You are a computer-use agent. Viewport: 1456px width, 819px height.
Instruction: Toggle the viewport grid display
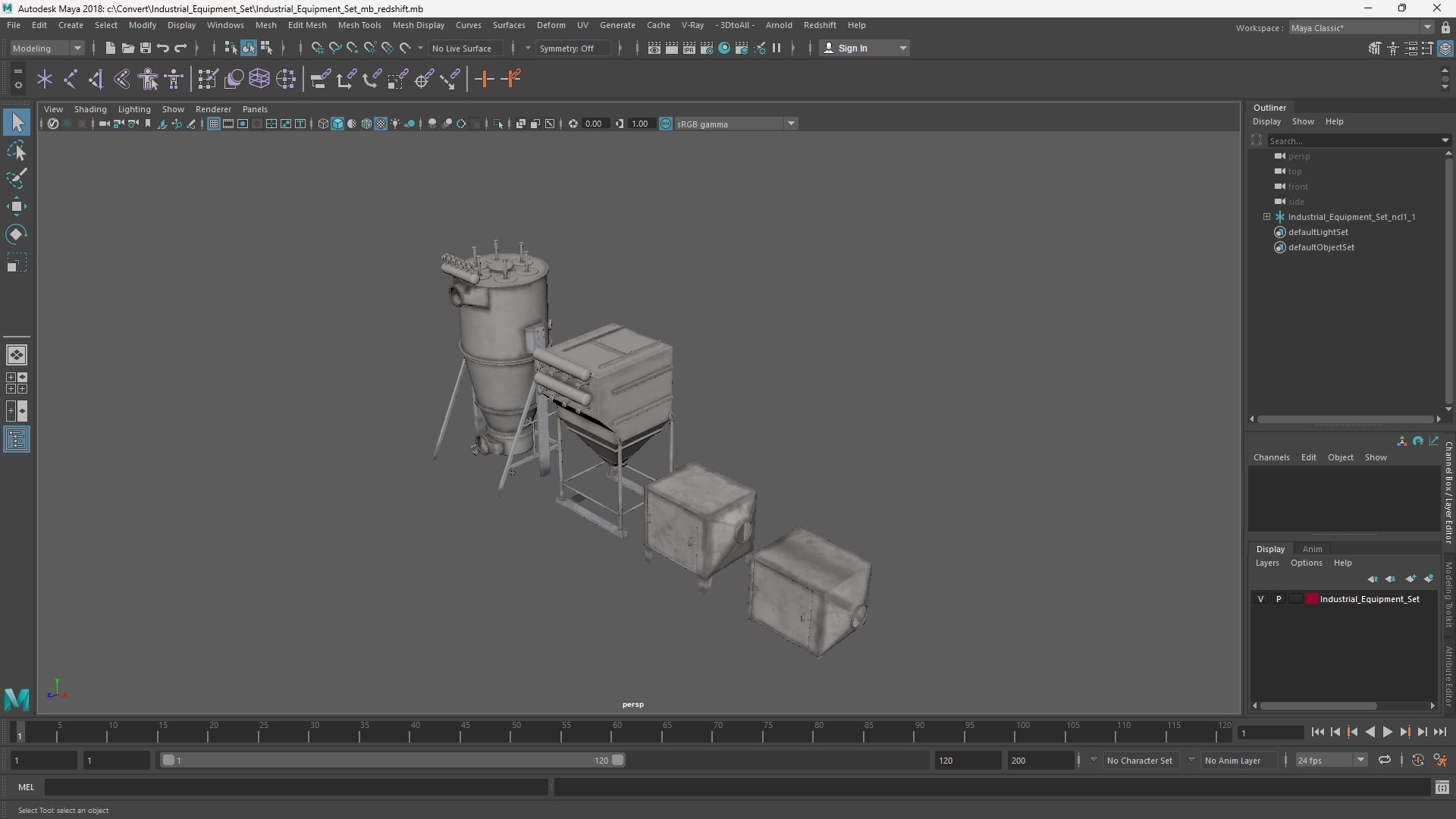[x=214, y=124]
